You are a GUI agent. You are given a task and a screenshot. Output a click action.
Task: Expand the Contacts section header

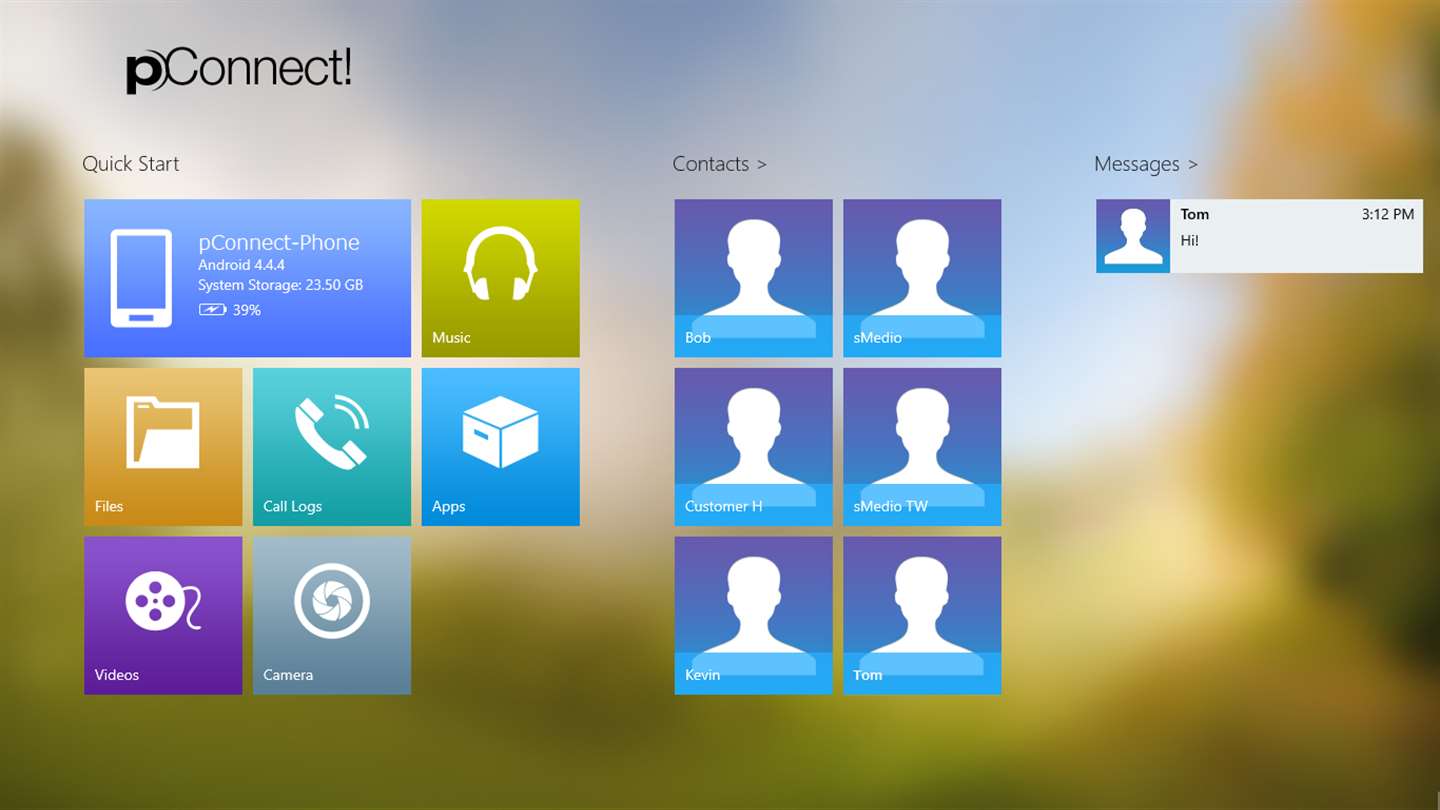point(719,164)
